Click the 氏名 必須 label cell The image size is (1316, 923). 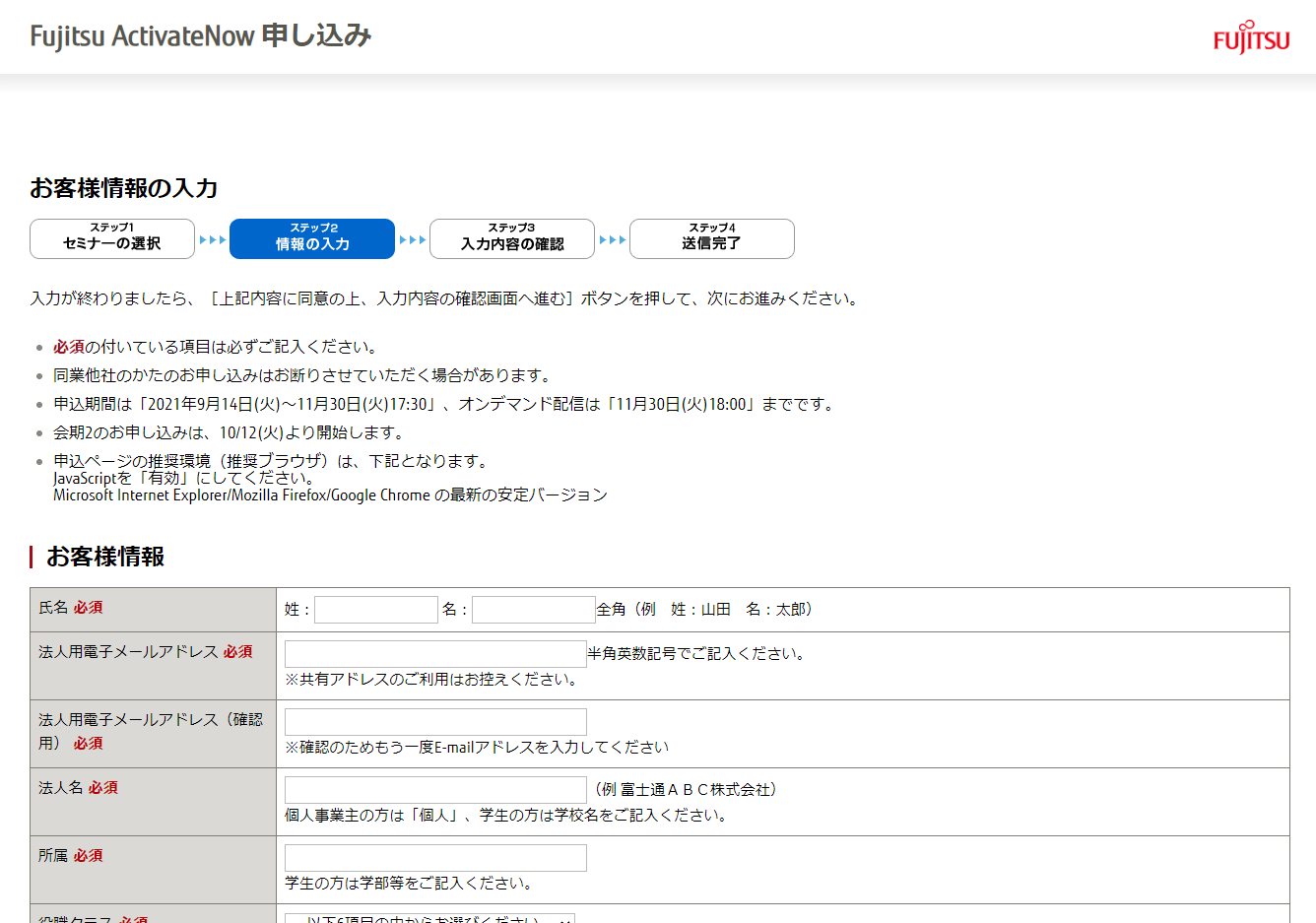pyautogui.click(x=154, y=610)
